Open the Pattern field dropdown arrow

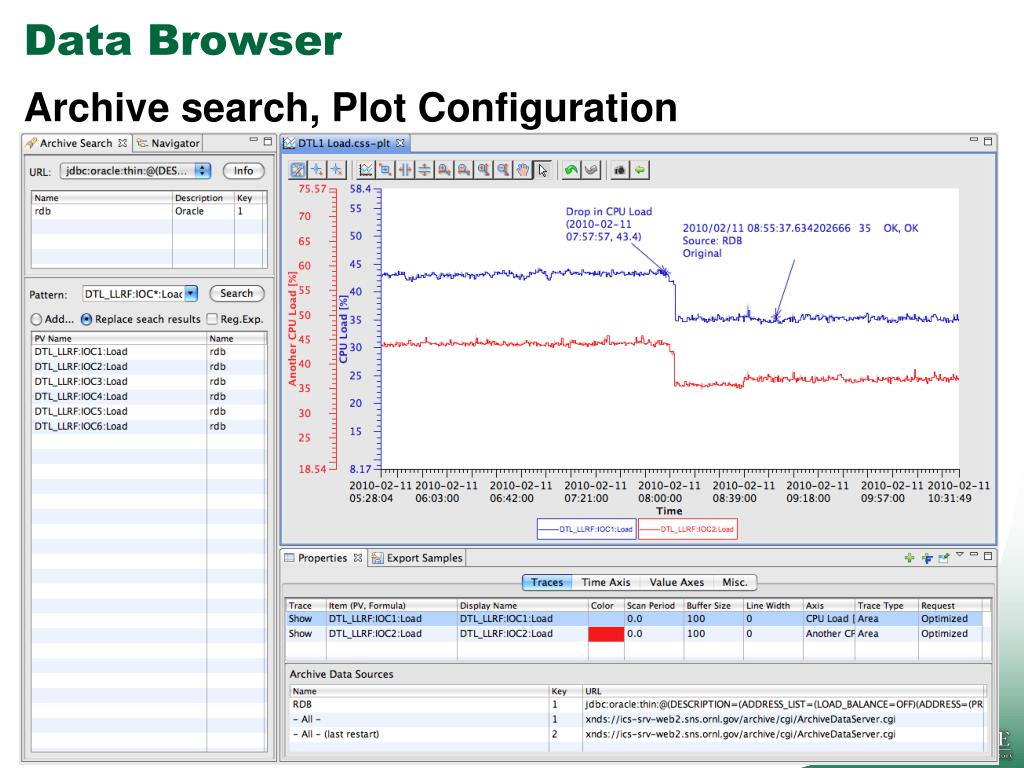(x=190, y=294)
